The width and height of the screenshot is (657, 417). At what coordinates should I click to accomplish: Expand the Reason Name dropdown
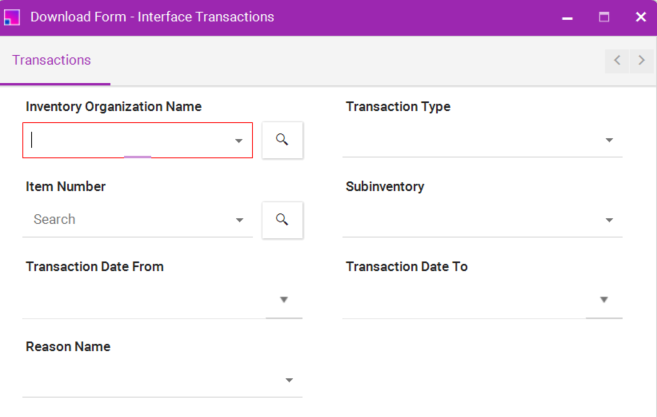(289, 380)
